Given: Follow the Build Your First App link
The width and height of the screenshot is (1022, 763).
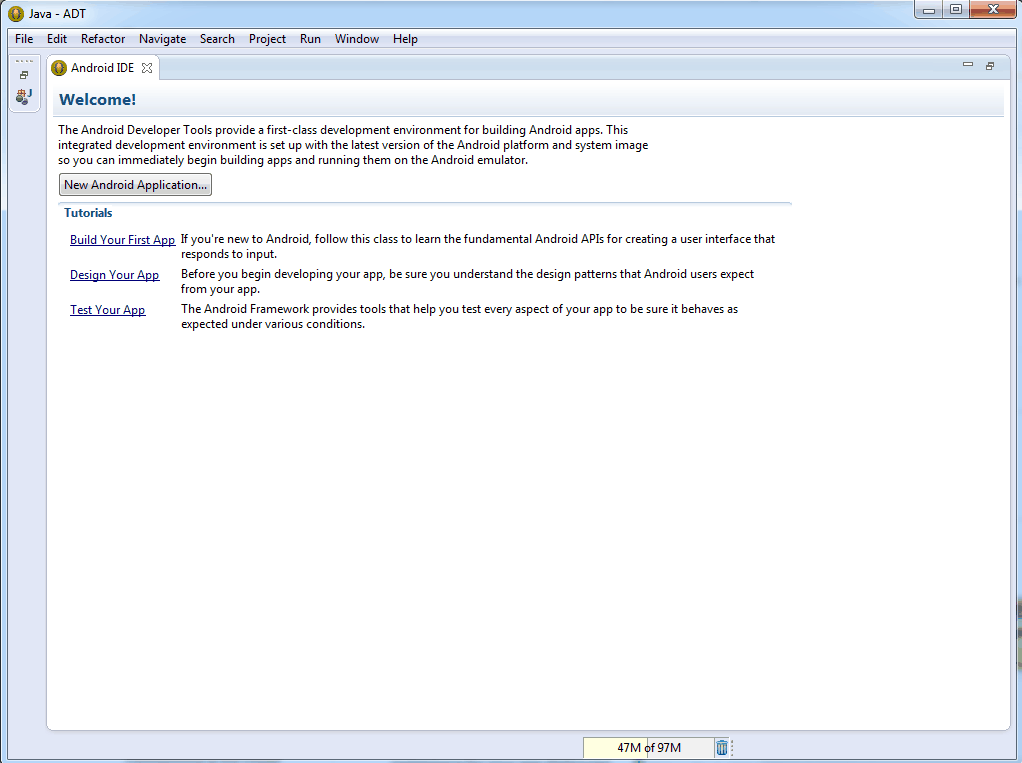Looking at the screenshot, I should [122, 240].
